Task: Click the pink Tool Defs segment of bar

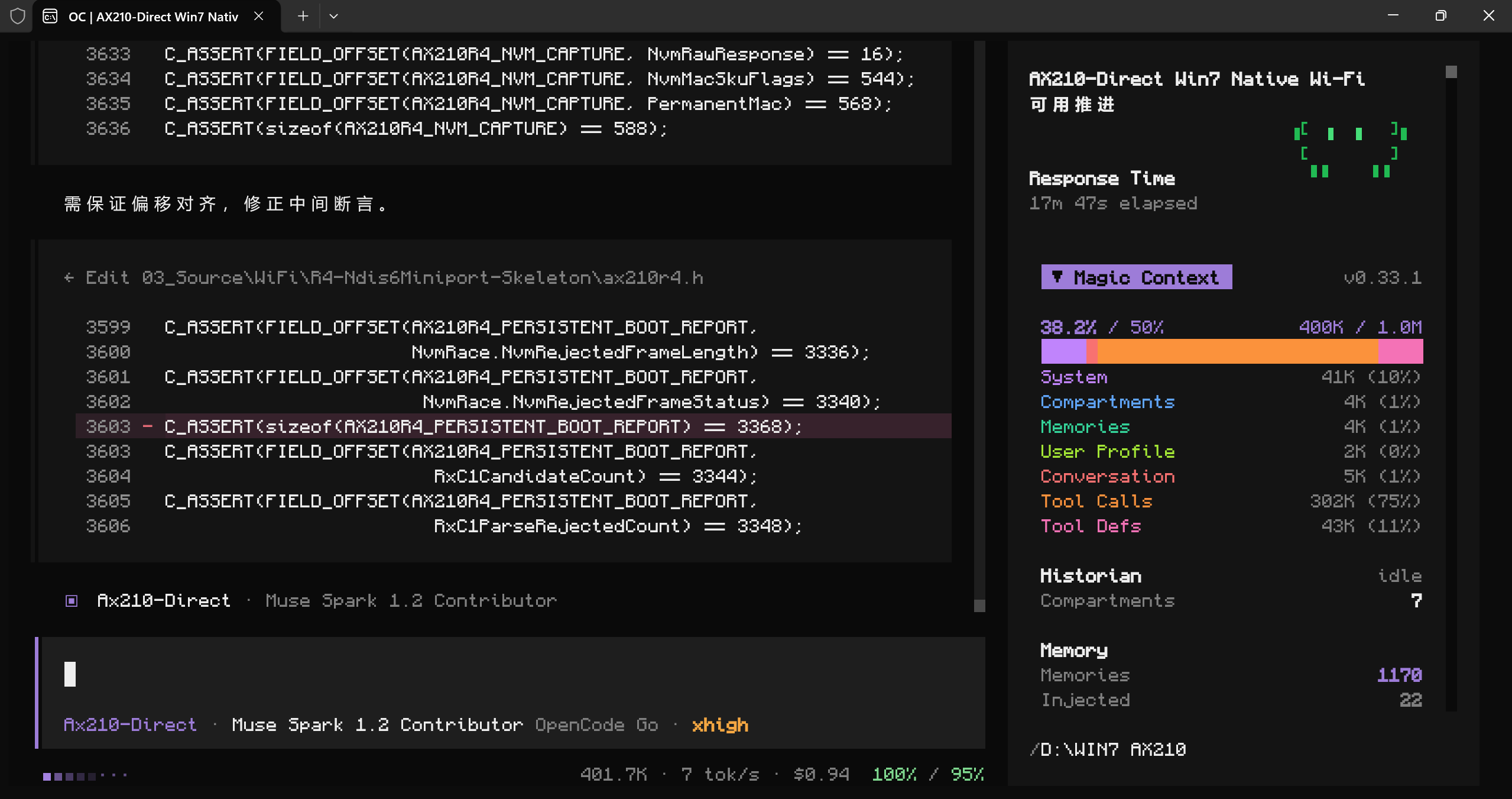Action: 1400,351
